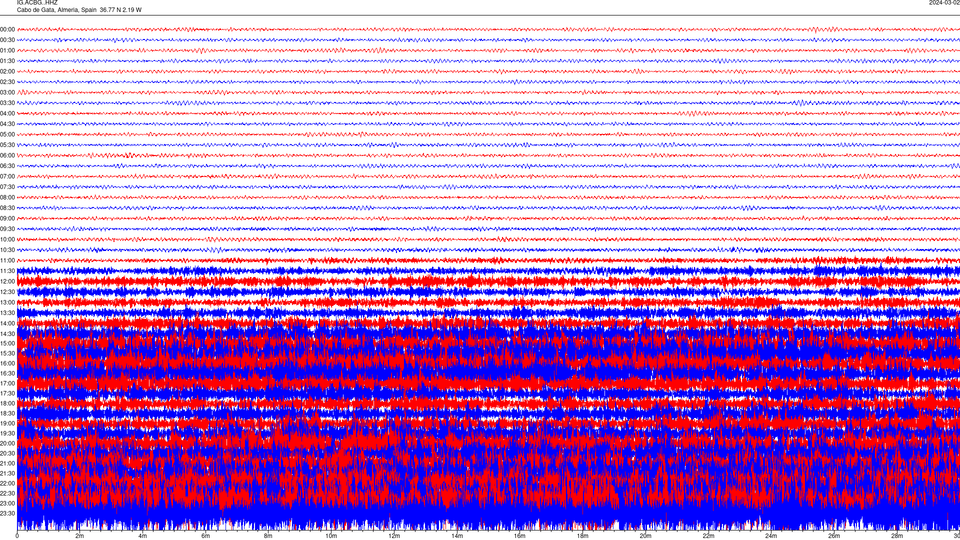This screenshot has width=960, height=540.
Task: Select the 00:00 time row label
Action: point(7,29)
